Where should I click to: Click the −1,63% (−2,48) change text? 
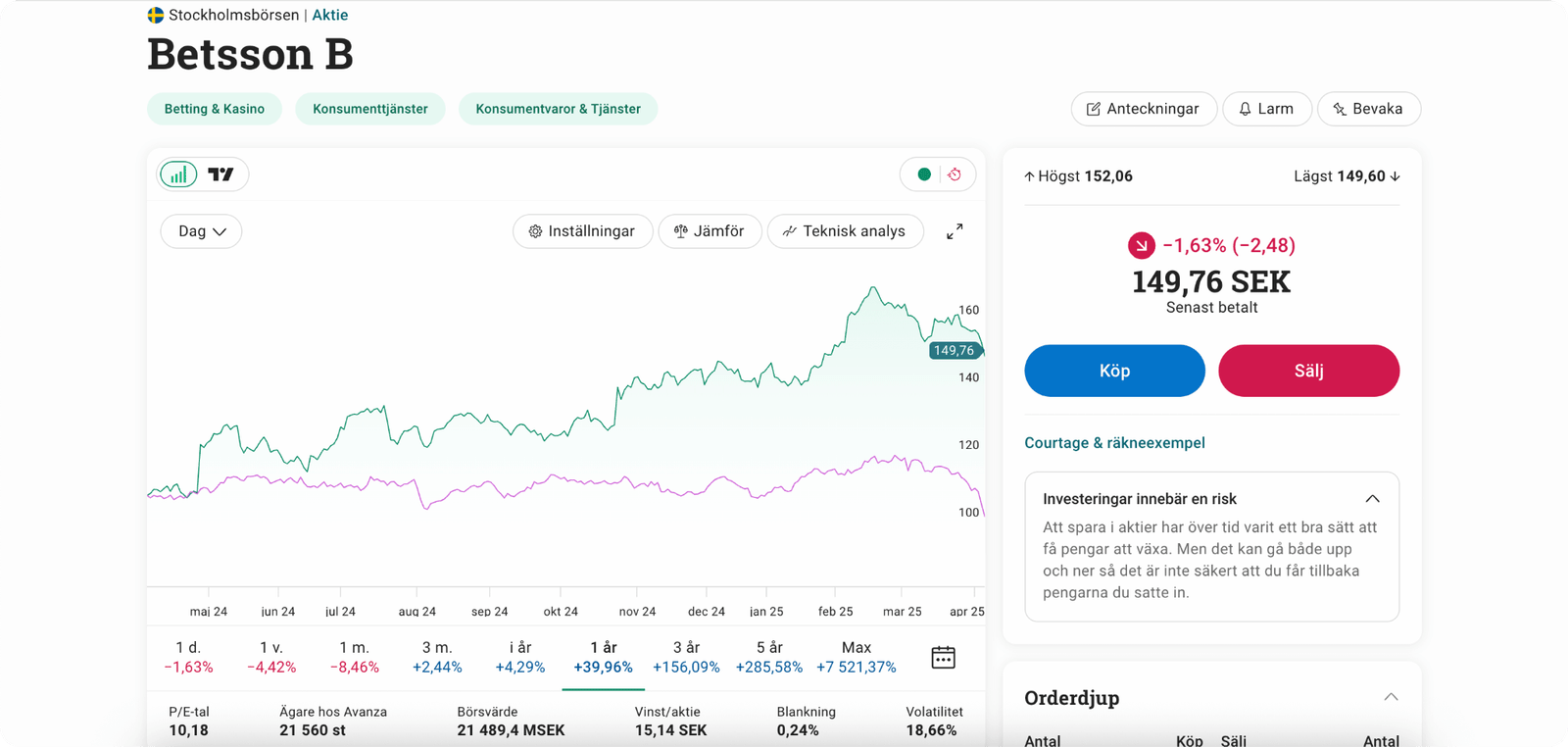pyautogui.click(x=1229, y=245)
